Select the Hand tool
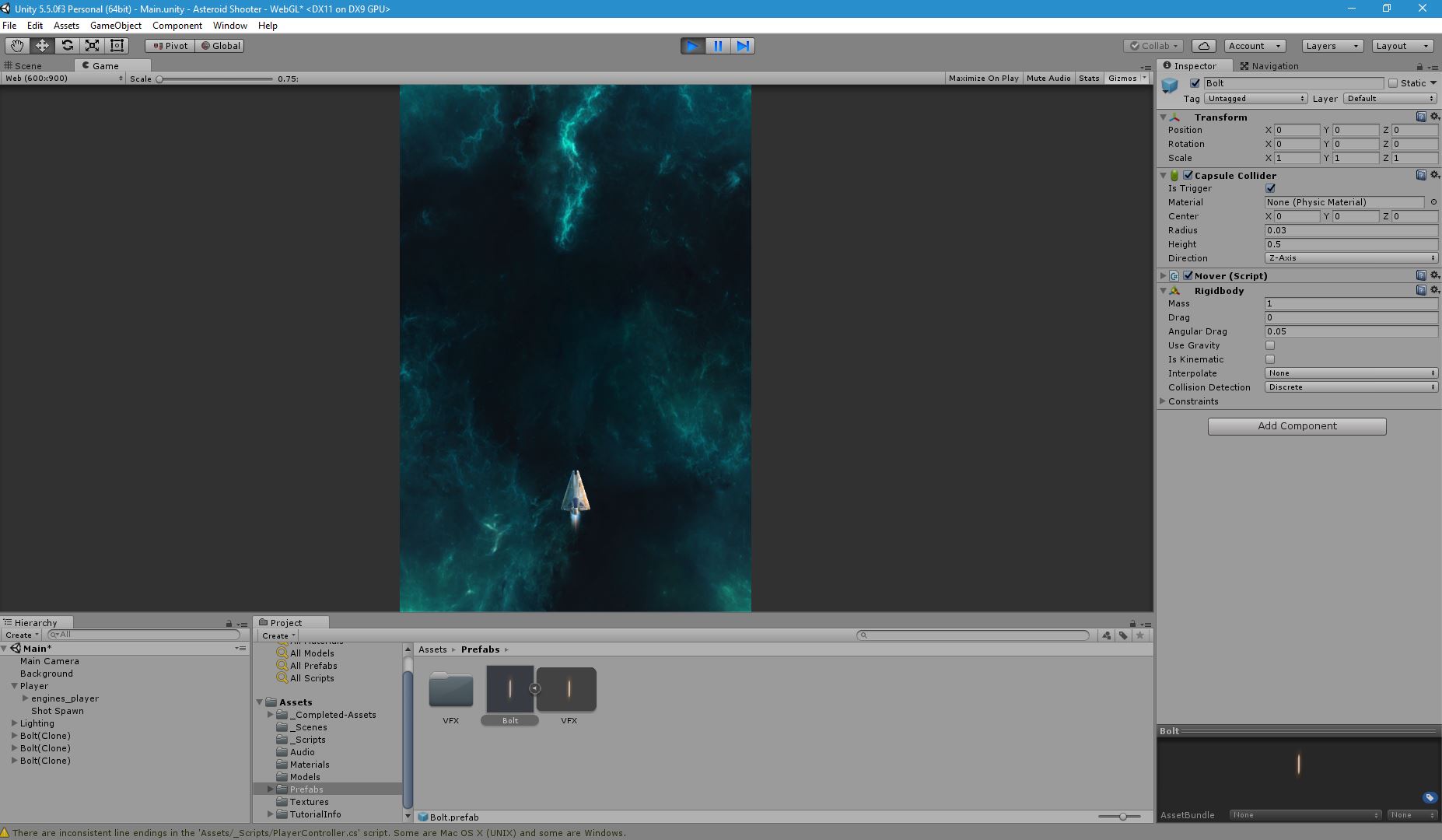This screenshot has width=1442, height=840. click(x=17, y=46)
